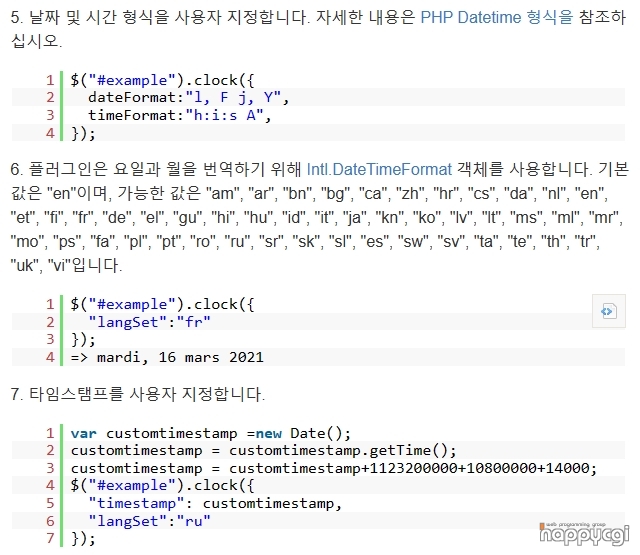Open the PHP Datetime 형식을 link
This screenshot has width=640, height=555.
pos(497,18)
